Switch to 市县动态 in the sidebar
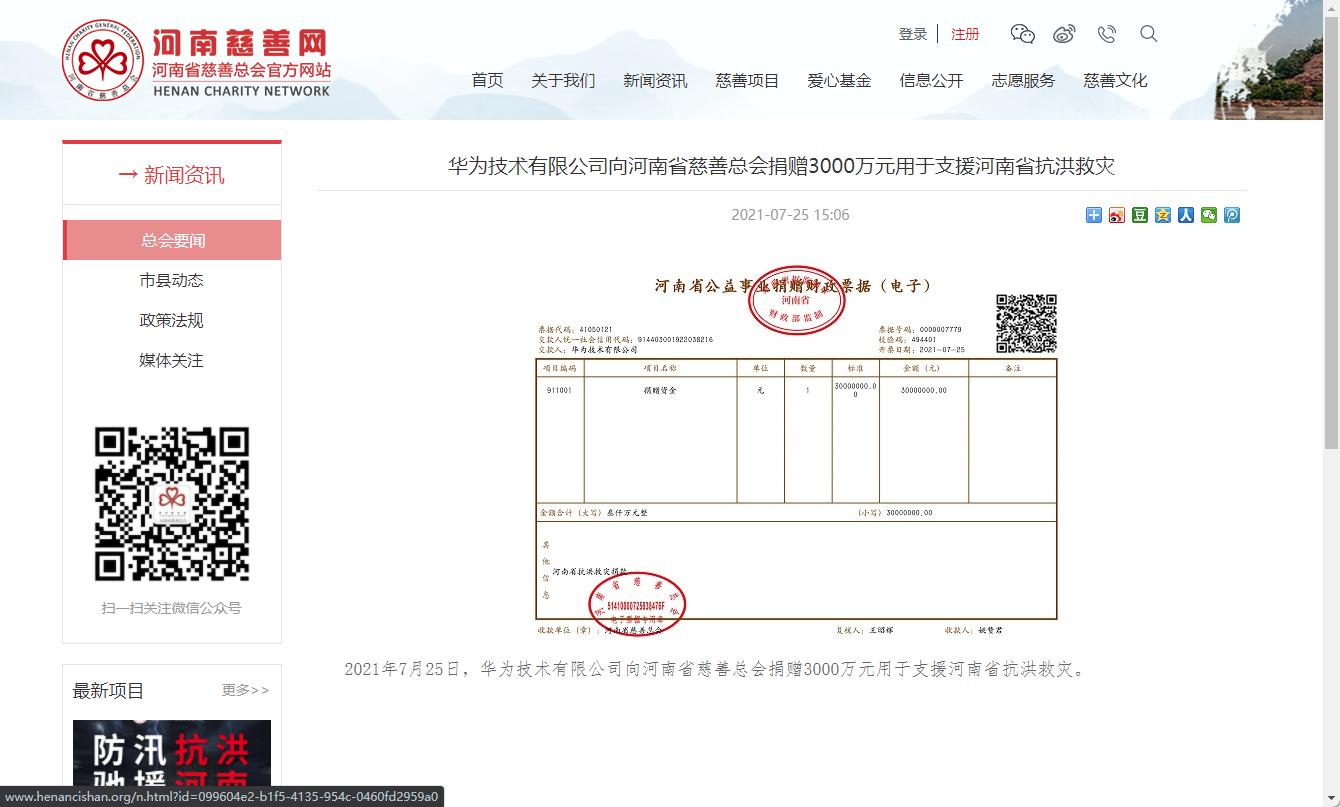The width and height of the screenshot is (1340, 807). pyautogui.click(x=171, y=280)
